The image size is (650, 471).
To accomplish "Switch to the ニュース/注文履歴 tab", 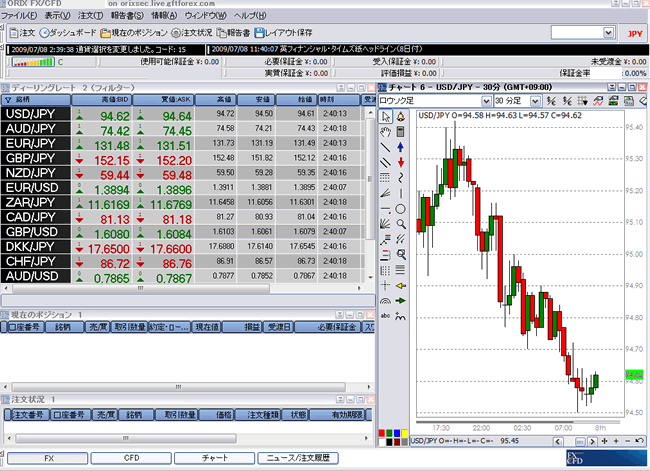I will click(x=298, y=458).
